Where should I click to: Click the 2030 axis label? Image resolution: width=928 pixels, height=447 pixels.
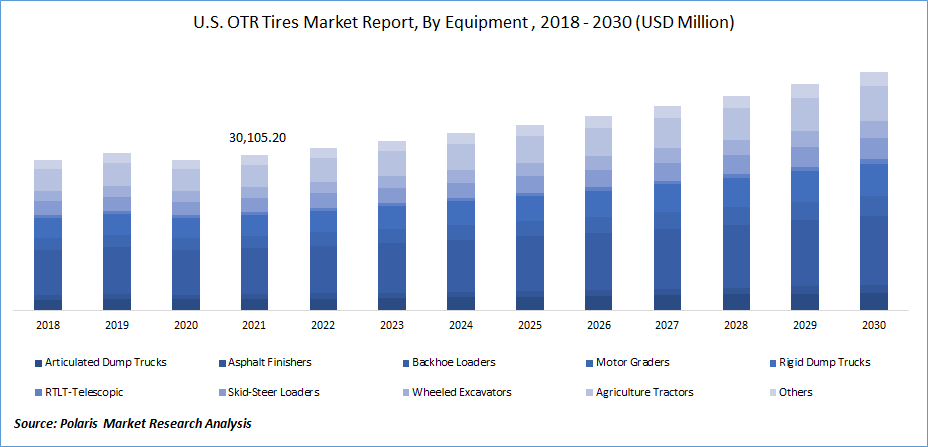874,326
